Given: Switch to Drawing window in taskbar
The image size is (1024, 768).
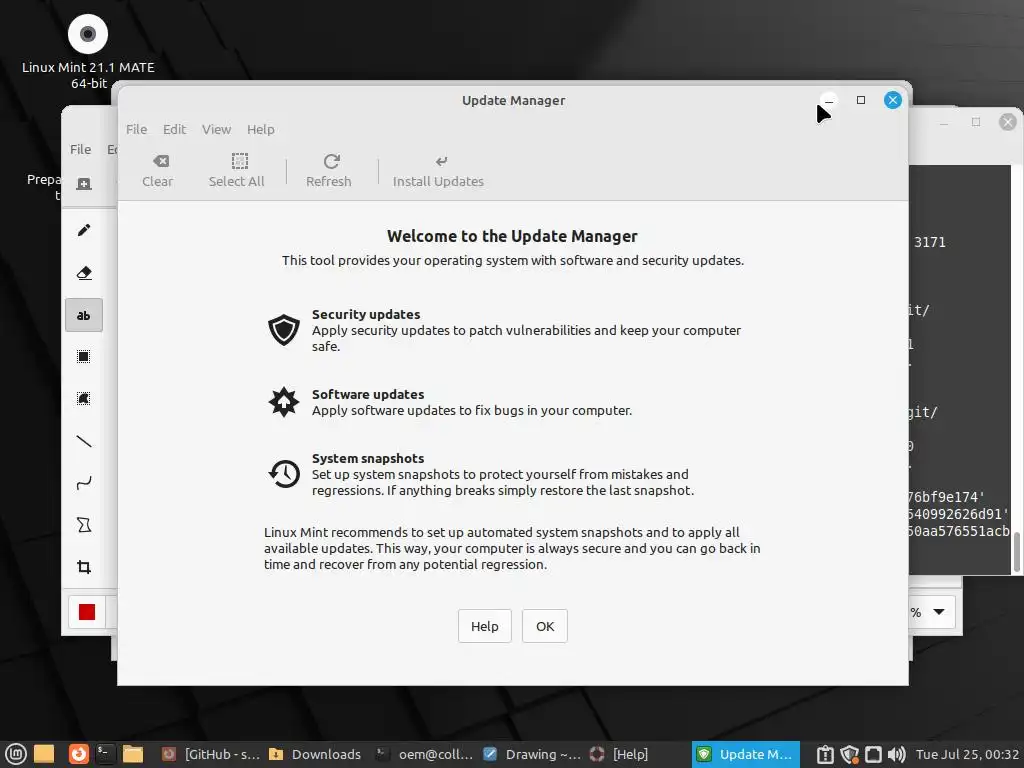Looking at the screenshot, I should (532, 754).
